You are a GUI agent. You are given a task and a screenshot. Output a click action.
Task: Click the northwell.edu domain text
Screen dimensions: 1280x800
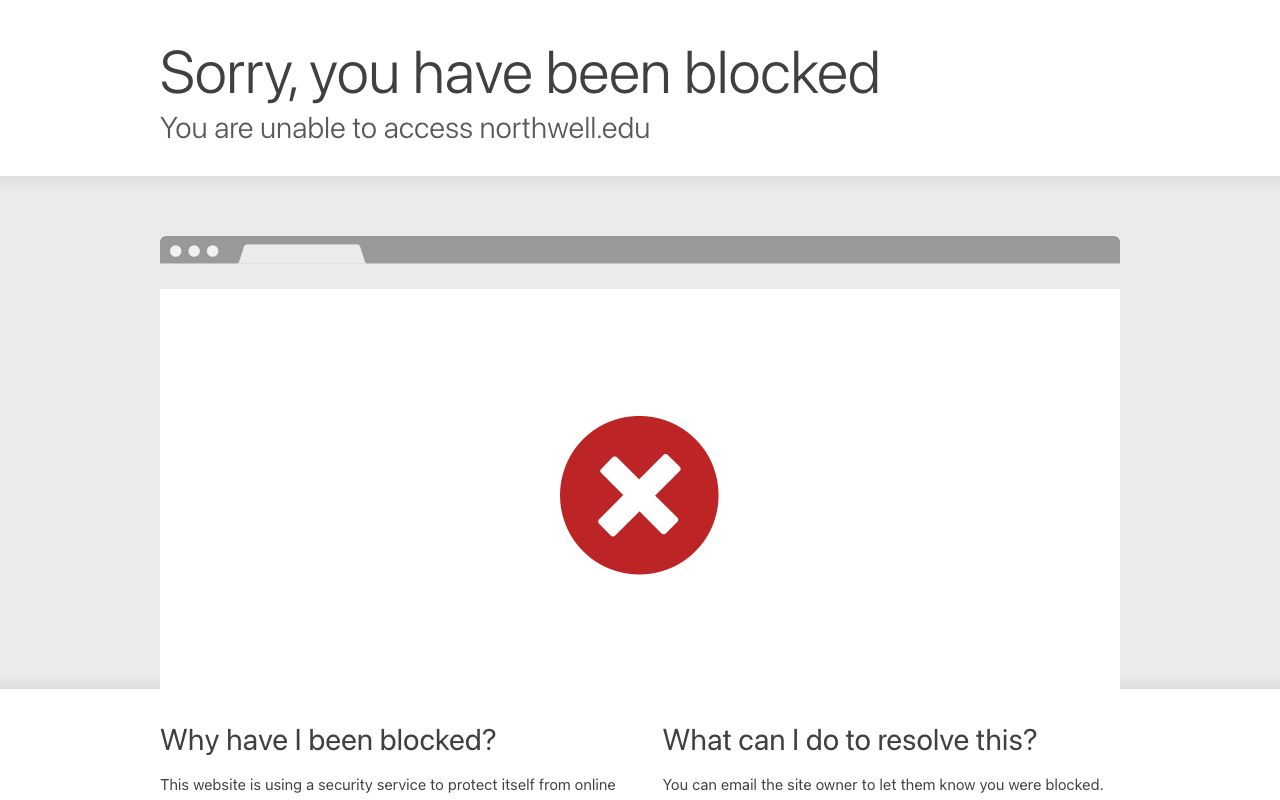564,129
